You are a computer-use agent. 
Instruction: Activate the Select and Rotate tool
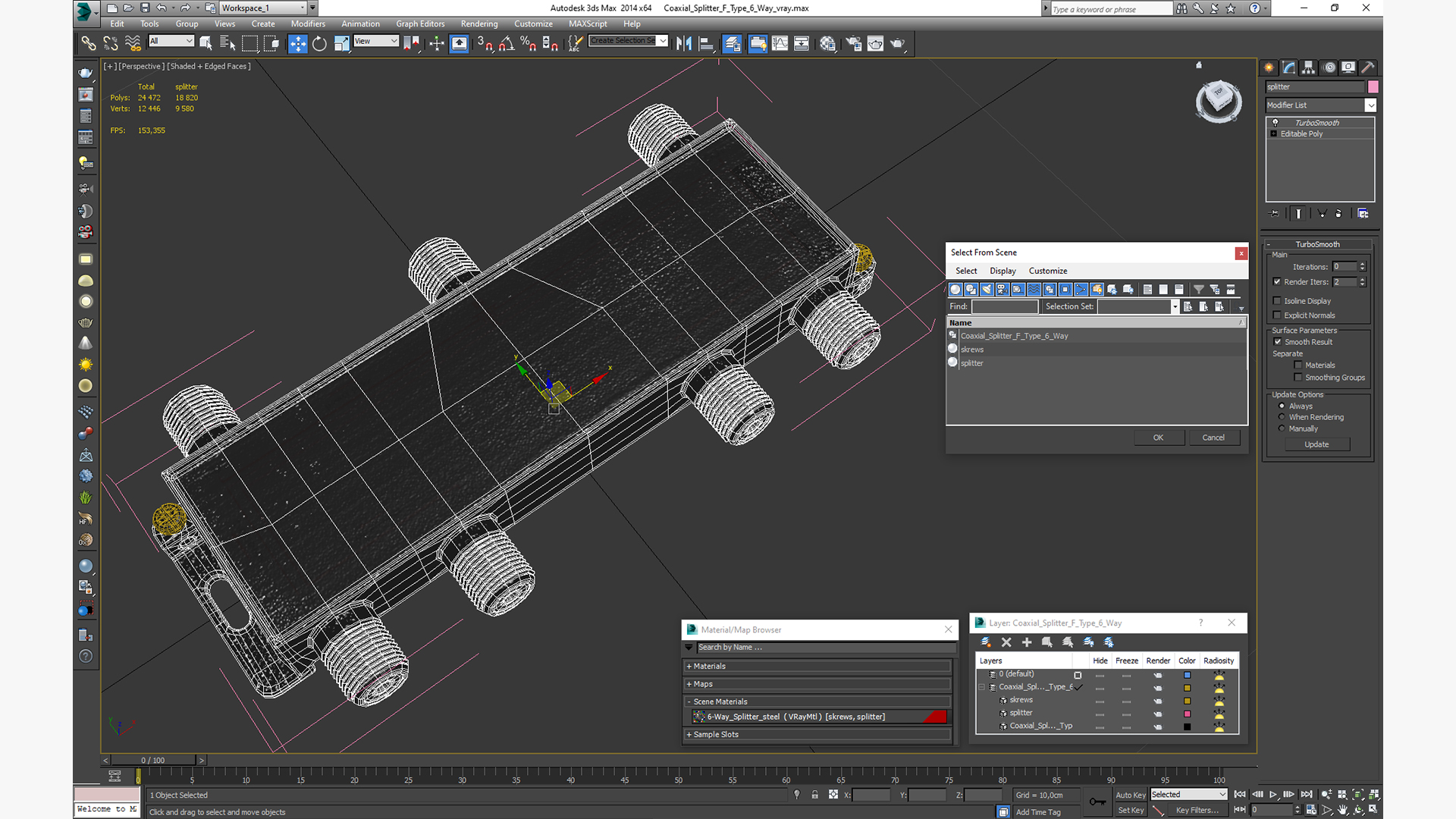click(x=319, y=43)
